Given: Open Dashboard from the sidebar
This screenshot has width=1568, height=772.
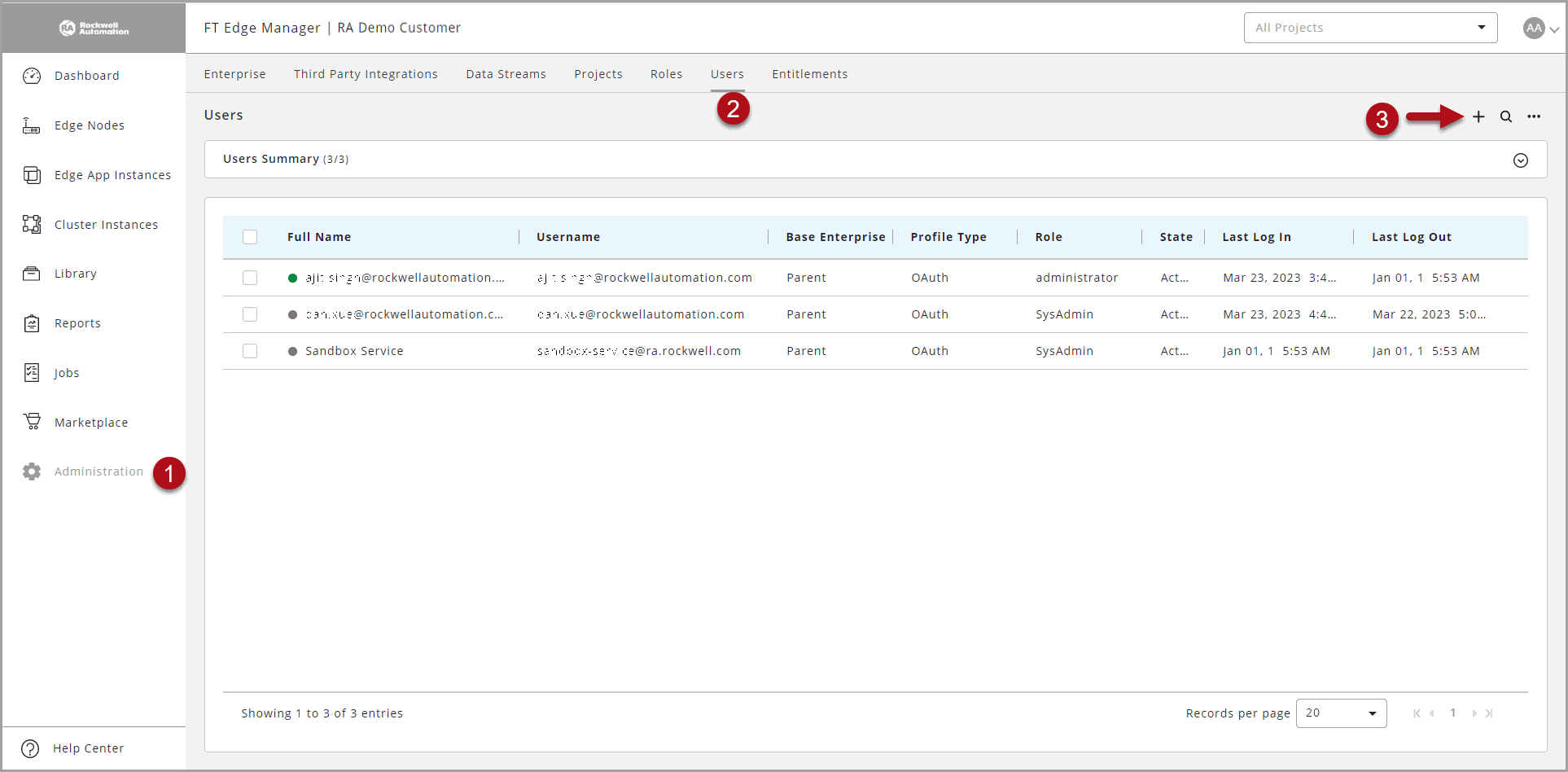Looking at the screenshot, I should pyautogui.click(x=87, y=76).
